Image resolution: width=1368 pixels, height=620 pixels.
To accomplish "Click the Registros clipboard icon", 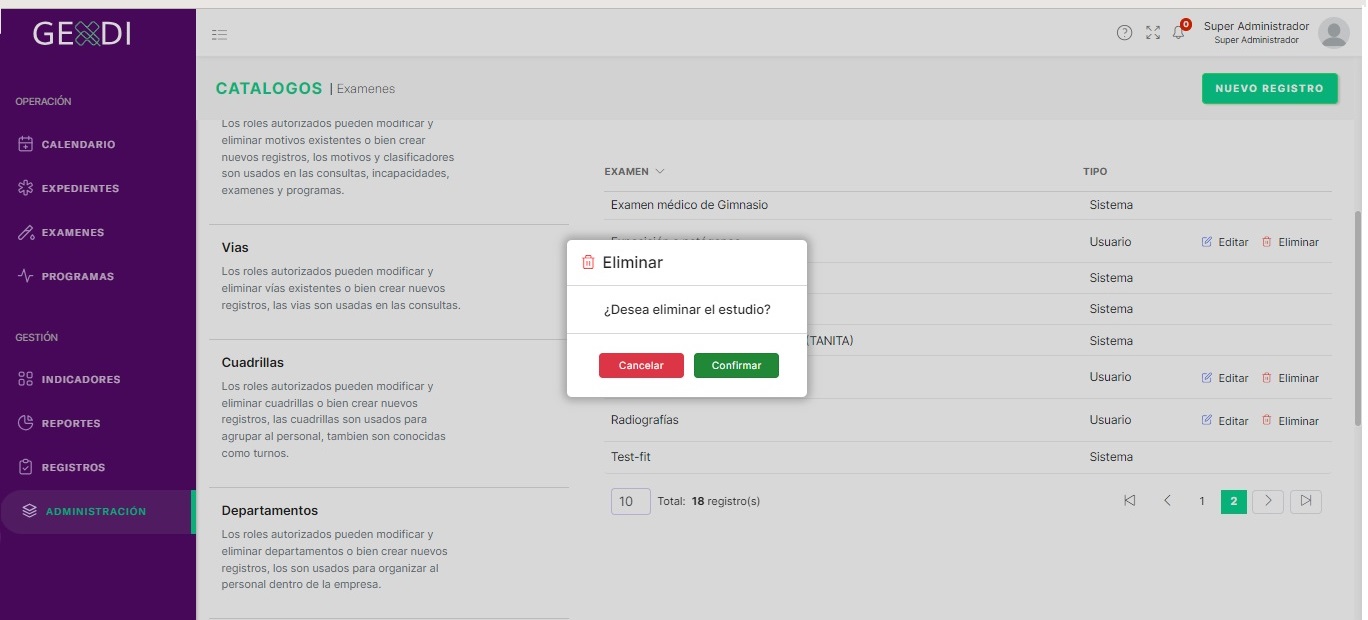I will tap(26, 467).
